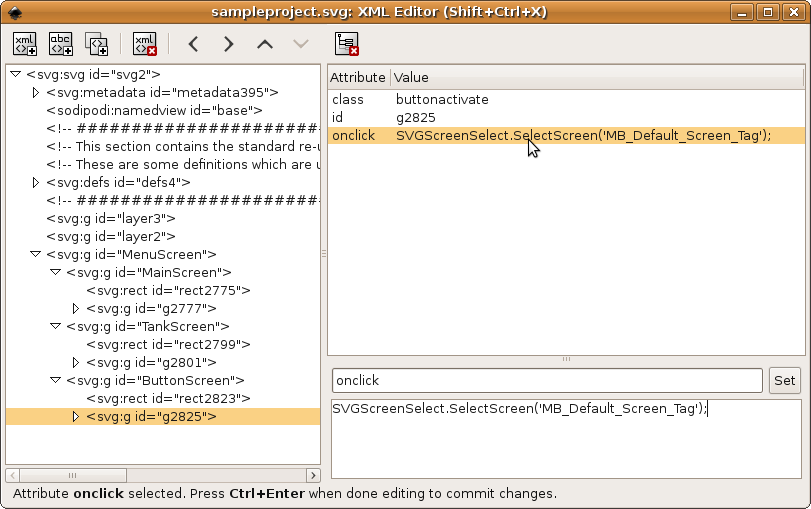Collapse the MenuScreen group node

pos(36,254)
